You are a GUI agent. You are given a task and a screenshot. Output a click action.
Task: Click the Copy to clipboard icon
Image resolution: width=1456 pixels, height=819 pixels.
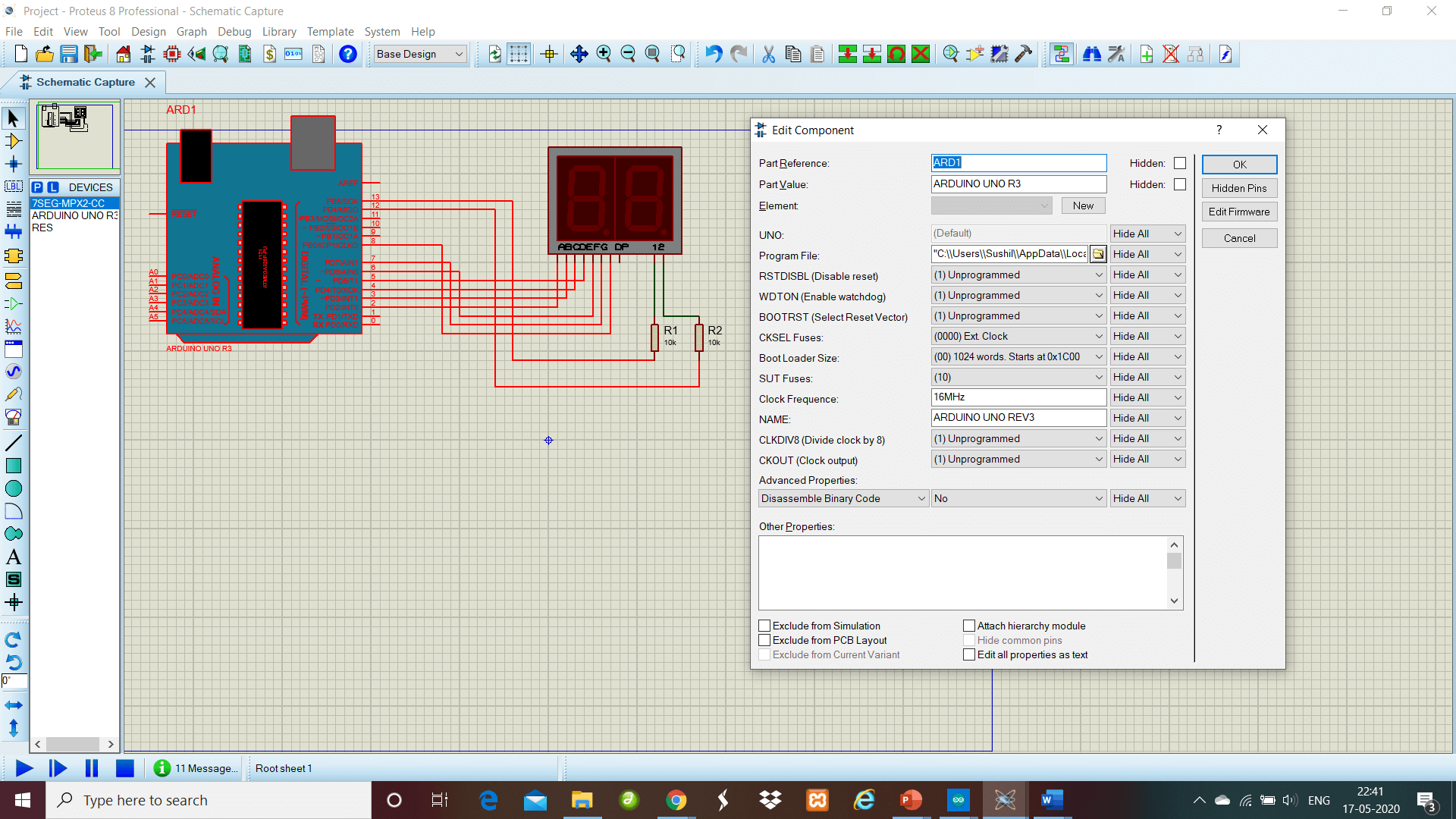tap(793, 54)
